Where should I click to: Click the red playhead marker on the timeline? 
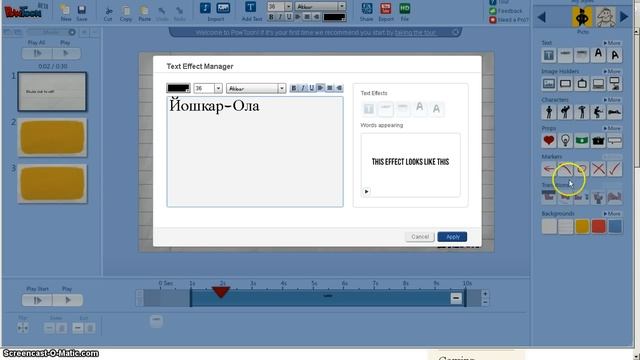point(221,291)
